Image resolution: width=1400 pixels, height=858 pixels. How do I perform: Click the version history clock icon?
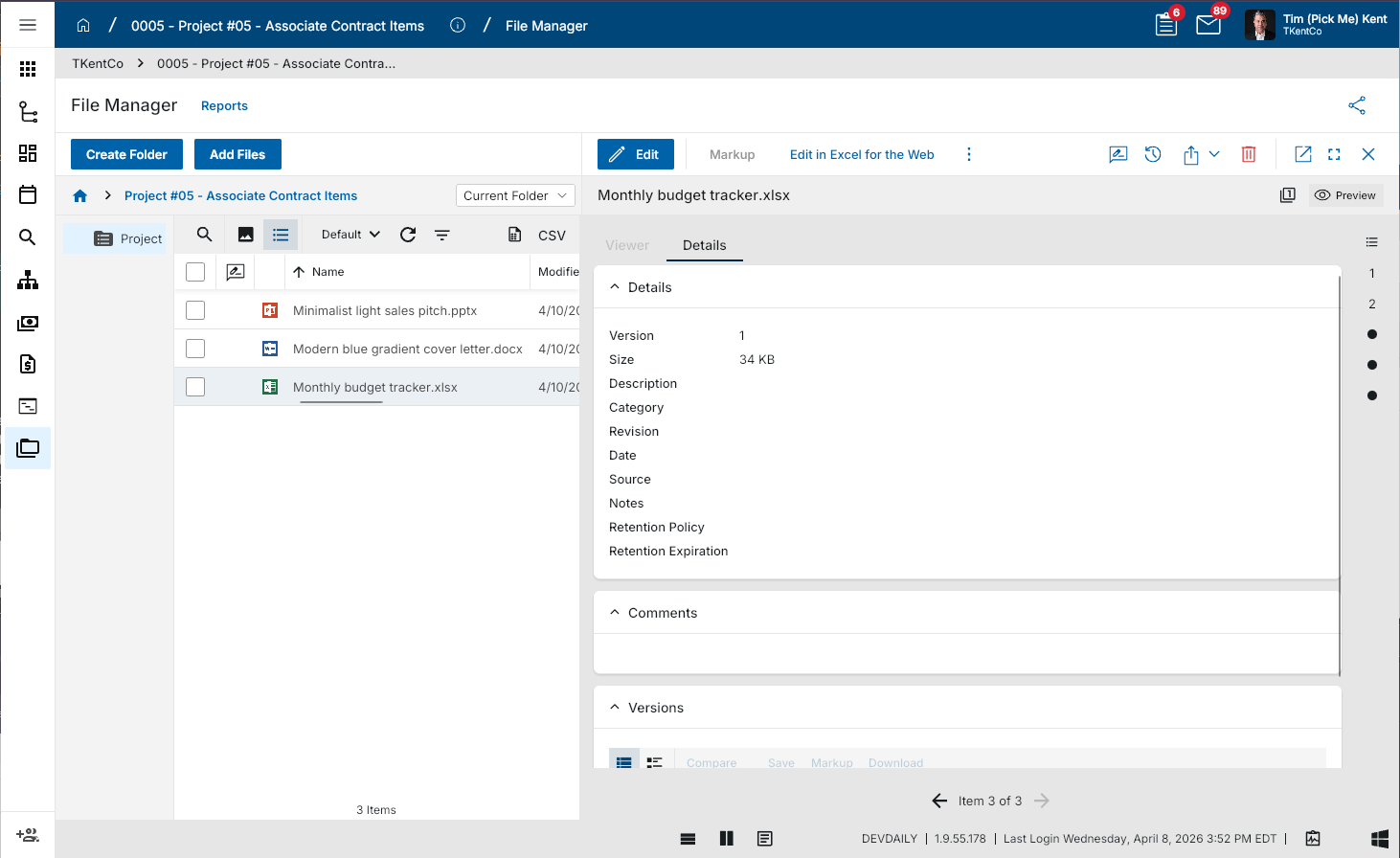click(x=1153, y=154)
